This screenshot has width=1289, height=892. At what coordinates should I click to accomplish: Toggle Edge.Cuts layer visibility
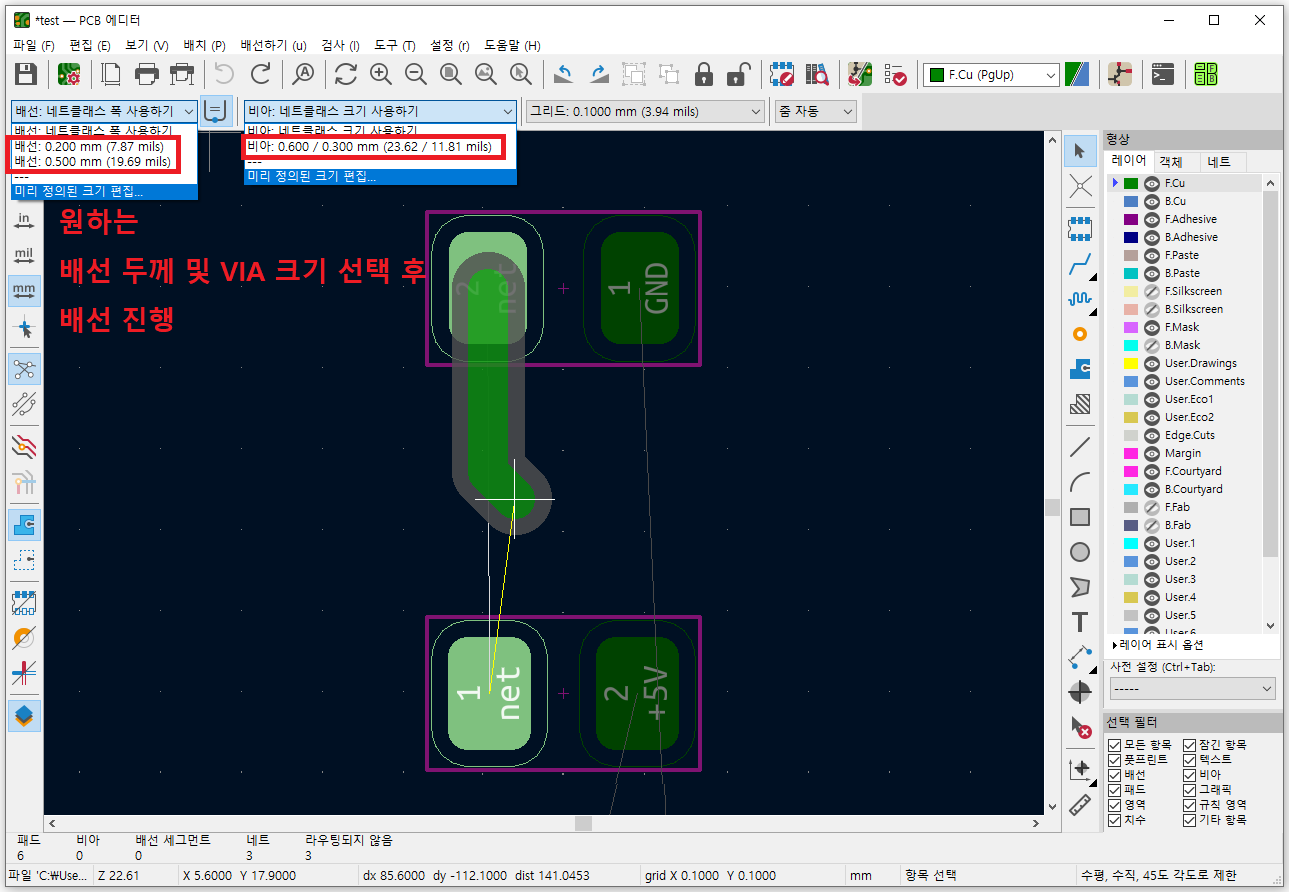tap(1151, 435)
